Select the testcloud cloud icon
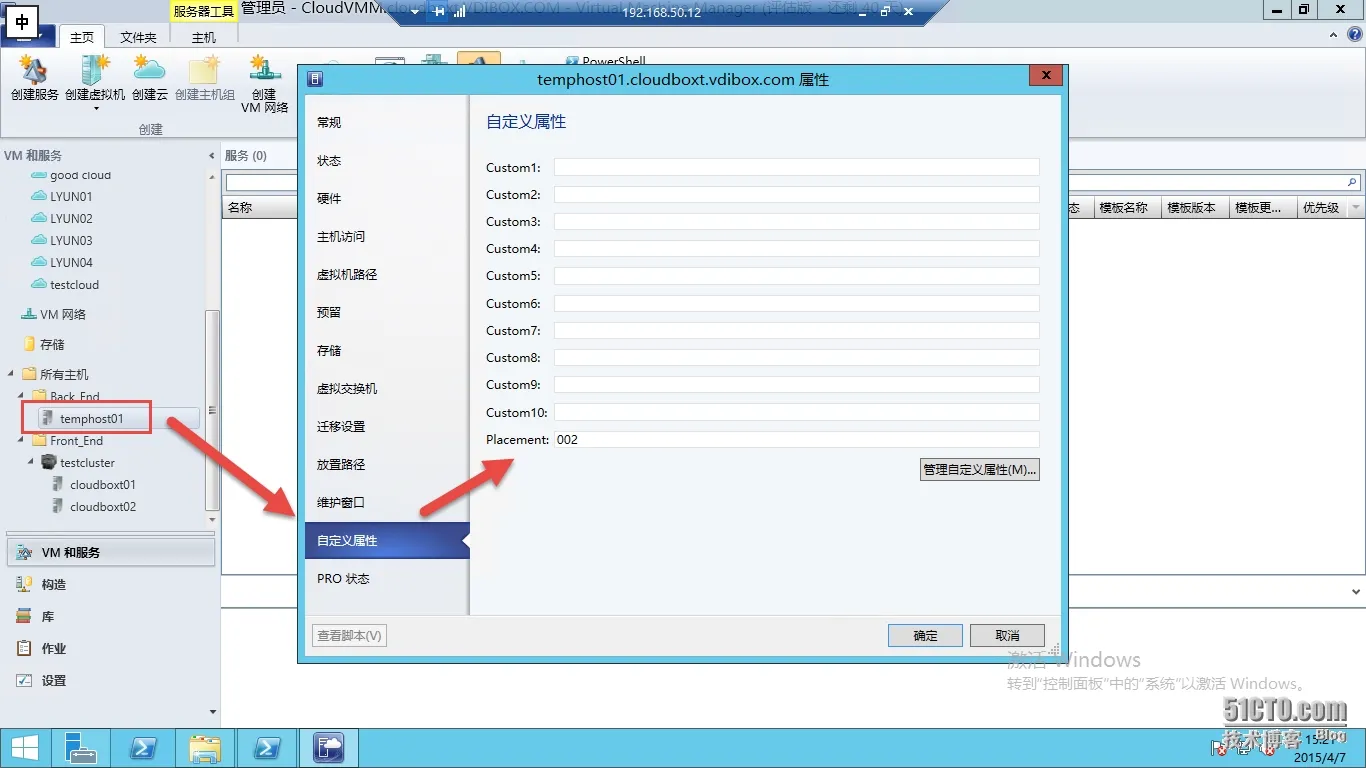The width and height of the screenshot is (1366, 768). pyautogui.click(x=39, y=285)
